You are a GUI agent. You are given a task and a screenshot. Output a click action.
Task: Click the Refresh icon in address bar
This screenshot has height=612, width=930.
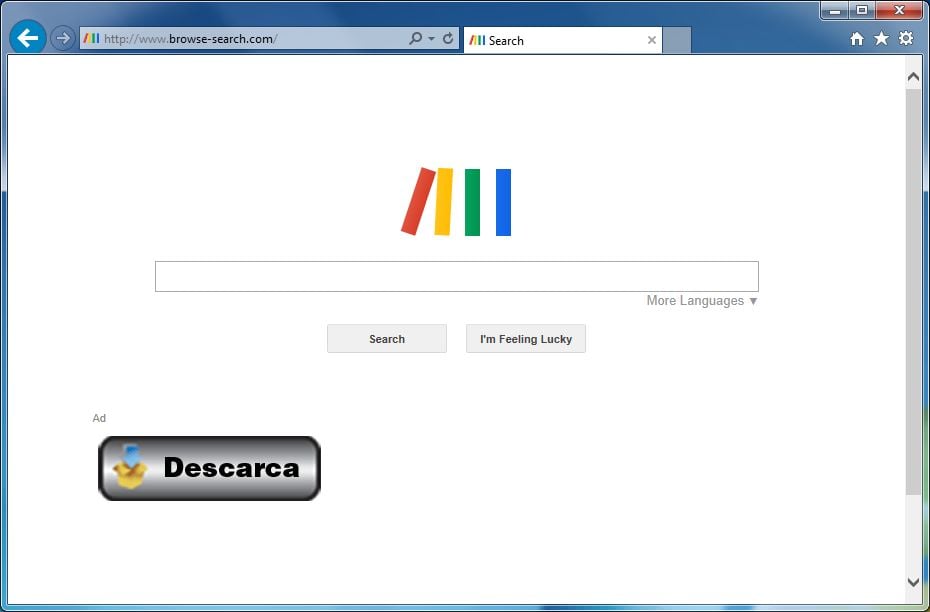click(x=448, y=39)
